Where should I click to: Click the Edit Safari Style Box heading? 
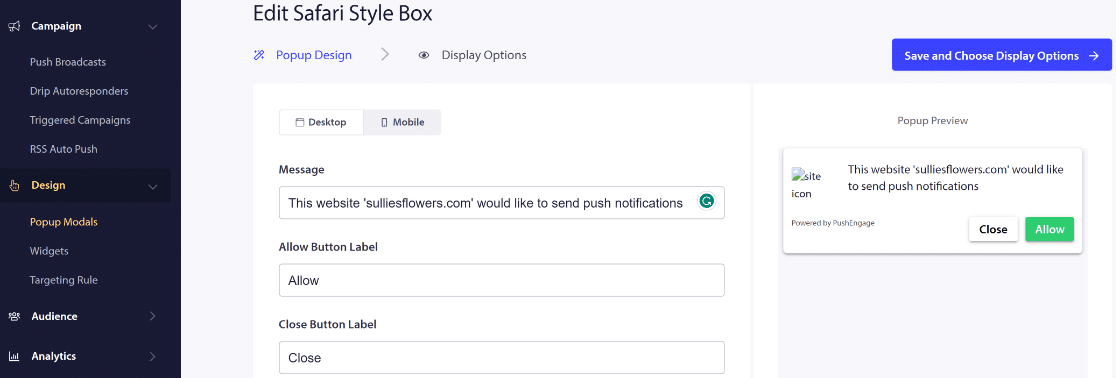[342, 13]
